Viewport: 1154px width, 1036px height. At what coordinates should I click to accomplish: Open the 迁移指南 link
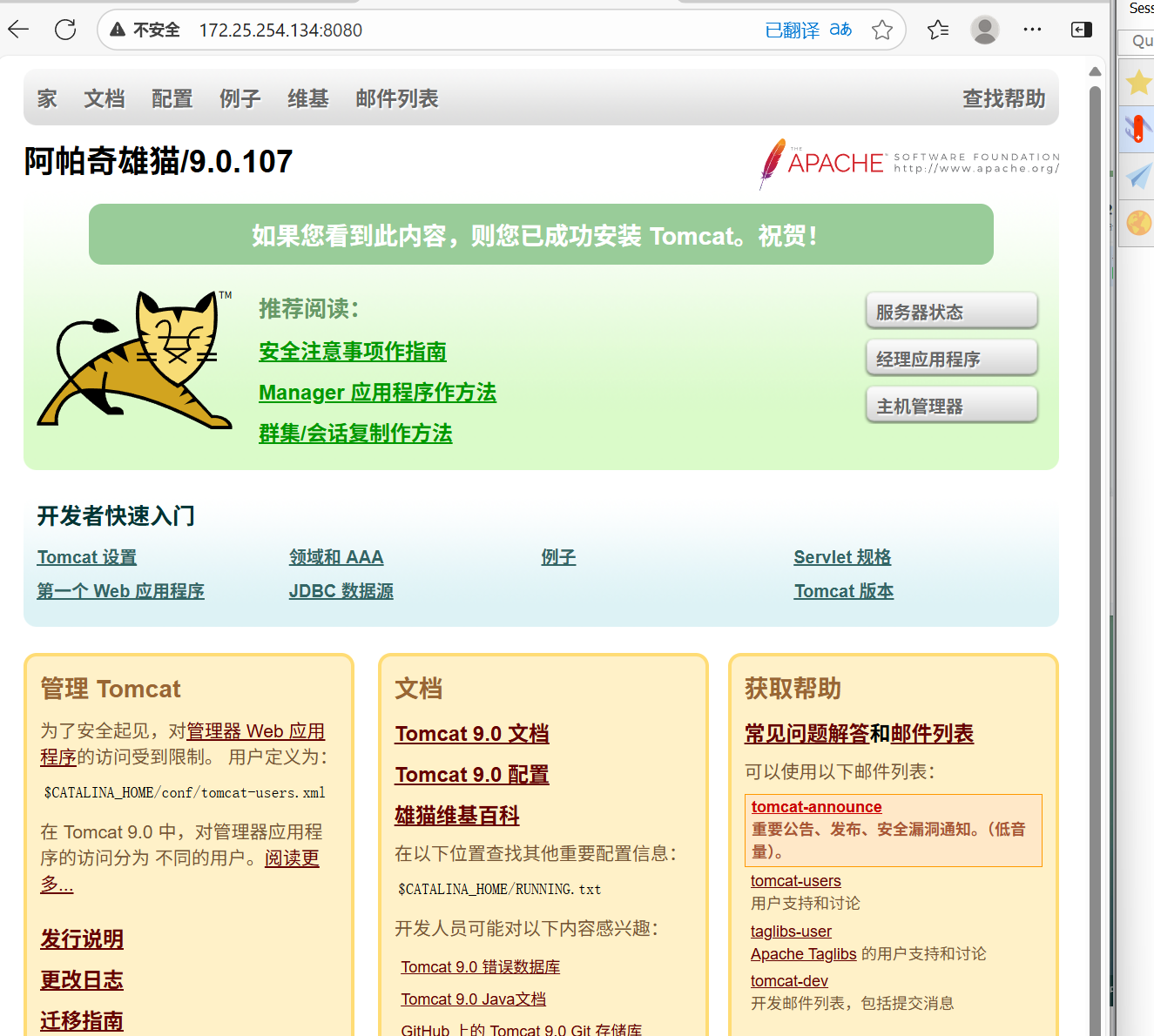(x=82, y=1021)
